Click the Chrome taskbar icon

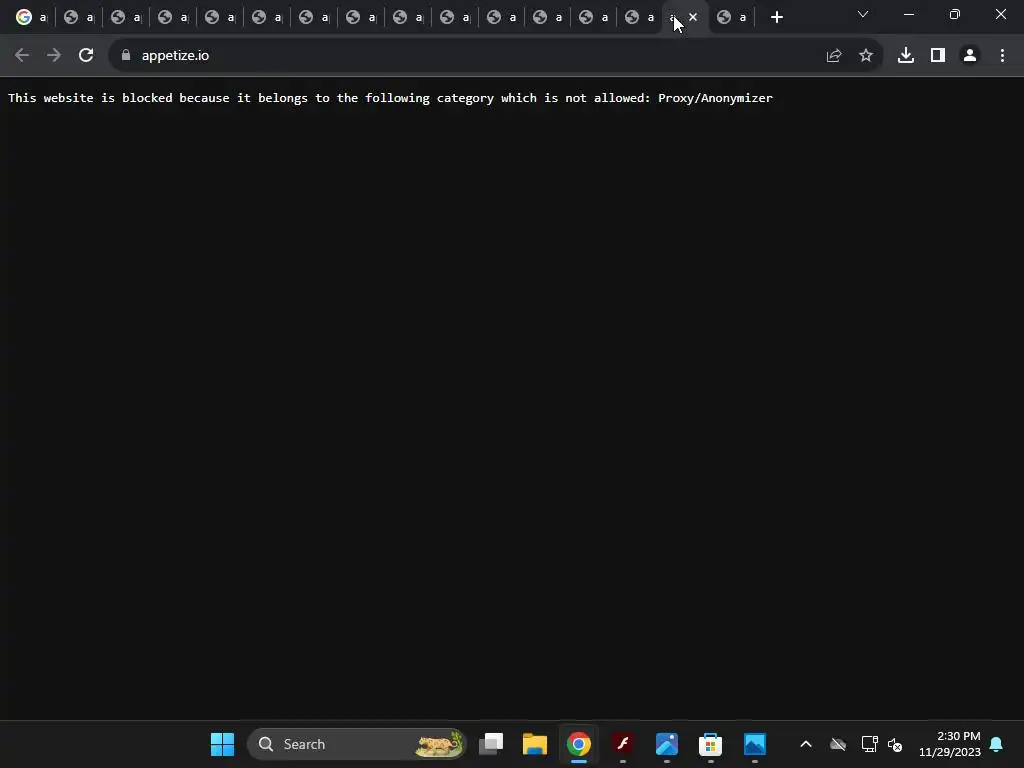579,744
